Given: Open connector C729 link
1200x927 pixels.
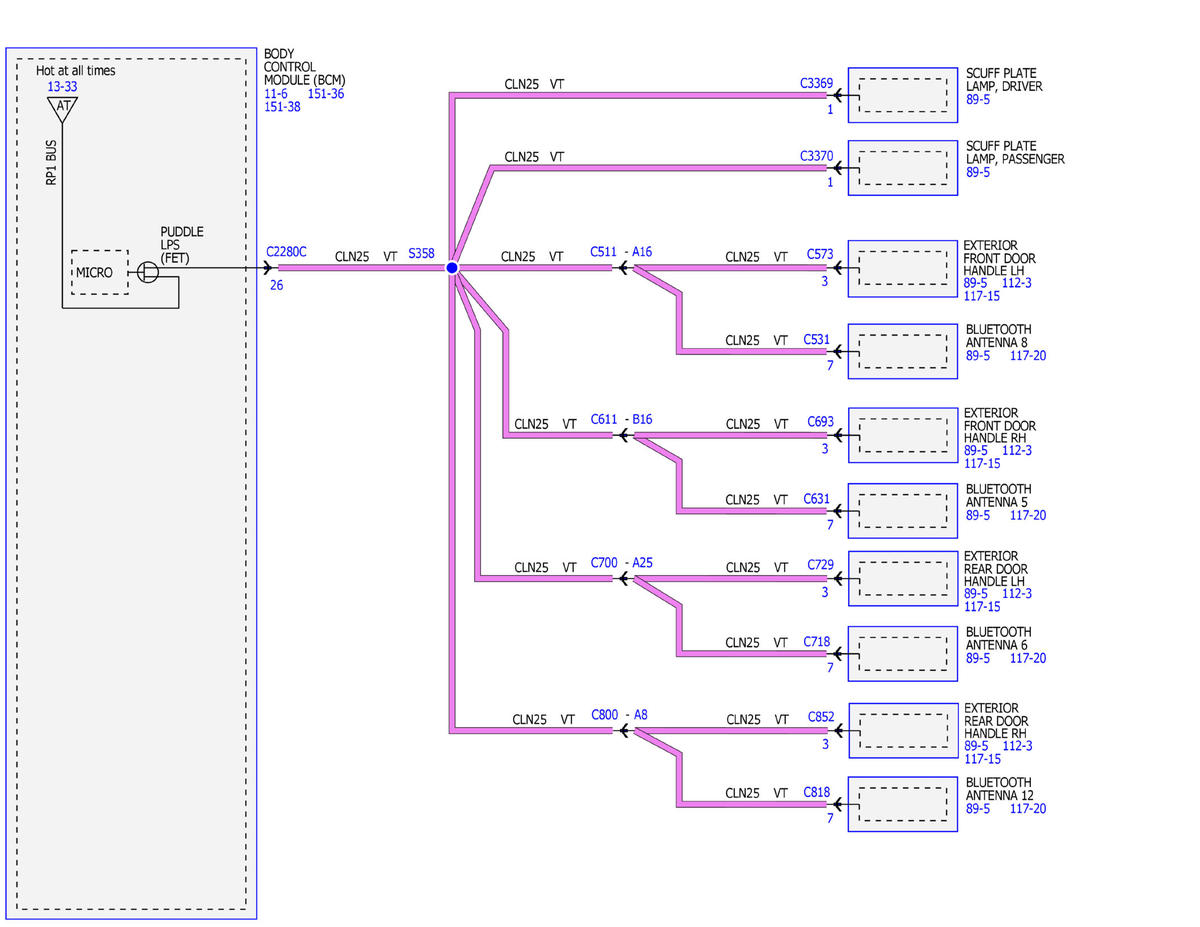Looking at the screenshot, I should [x=820, y=565].
